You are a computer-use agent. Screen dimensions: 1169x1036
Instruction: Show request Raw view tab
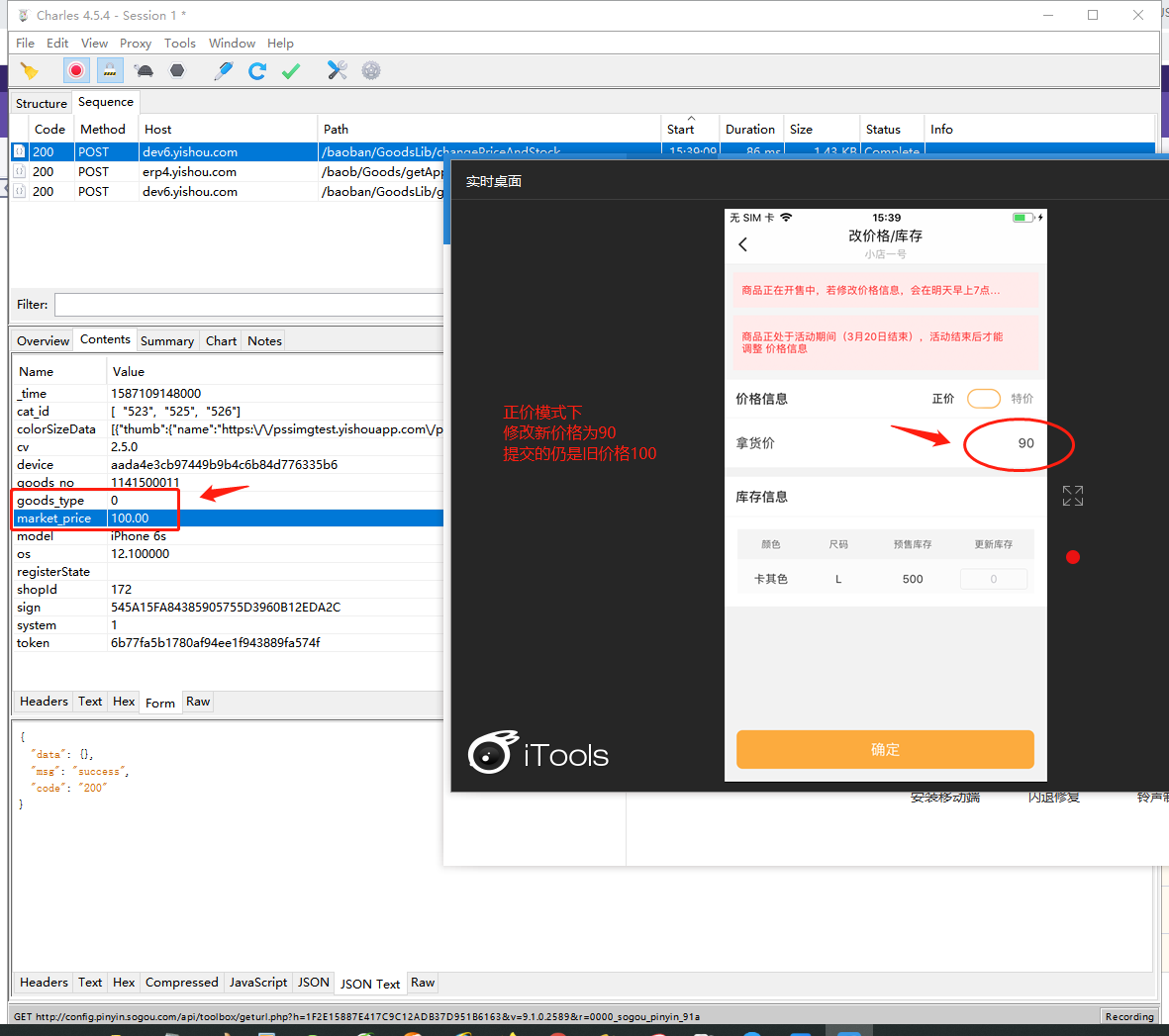click(198, 702)
